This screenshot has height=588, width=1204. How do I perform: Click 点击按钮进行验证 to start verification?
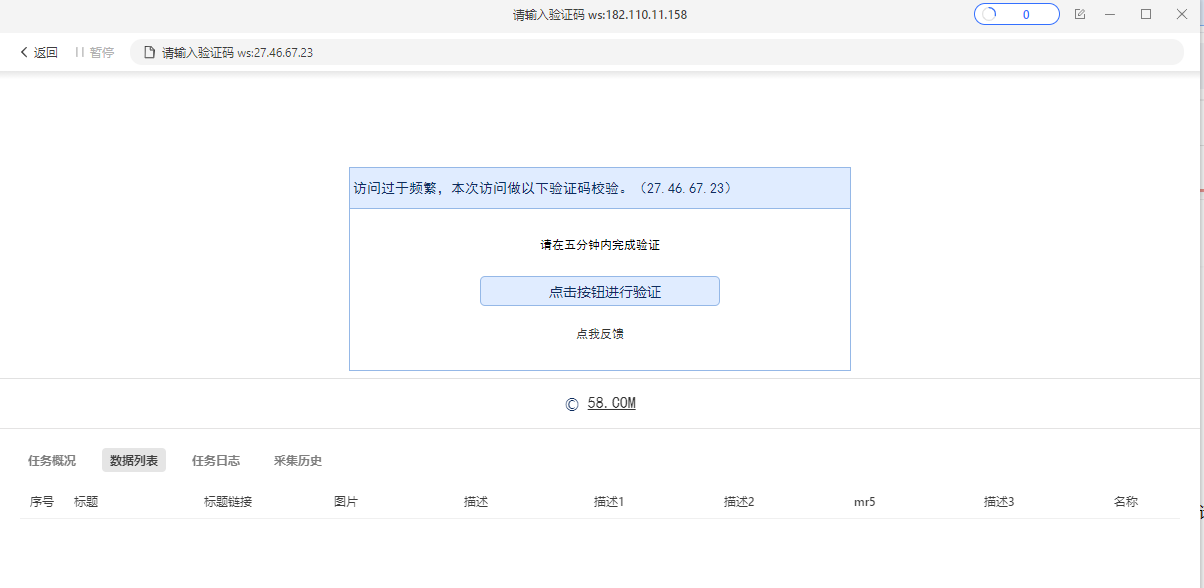(600, 291)
